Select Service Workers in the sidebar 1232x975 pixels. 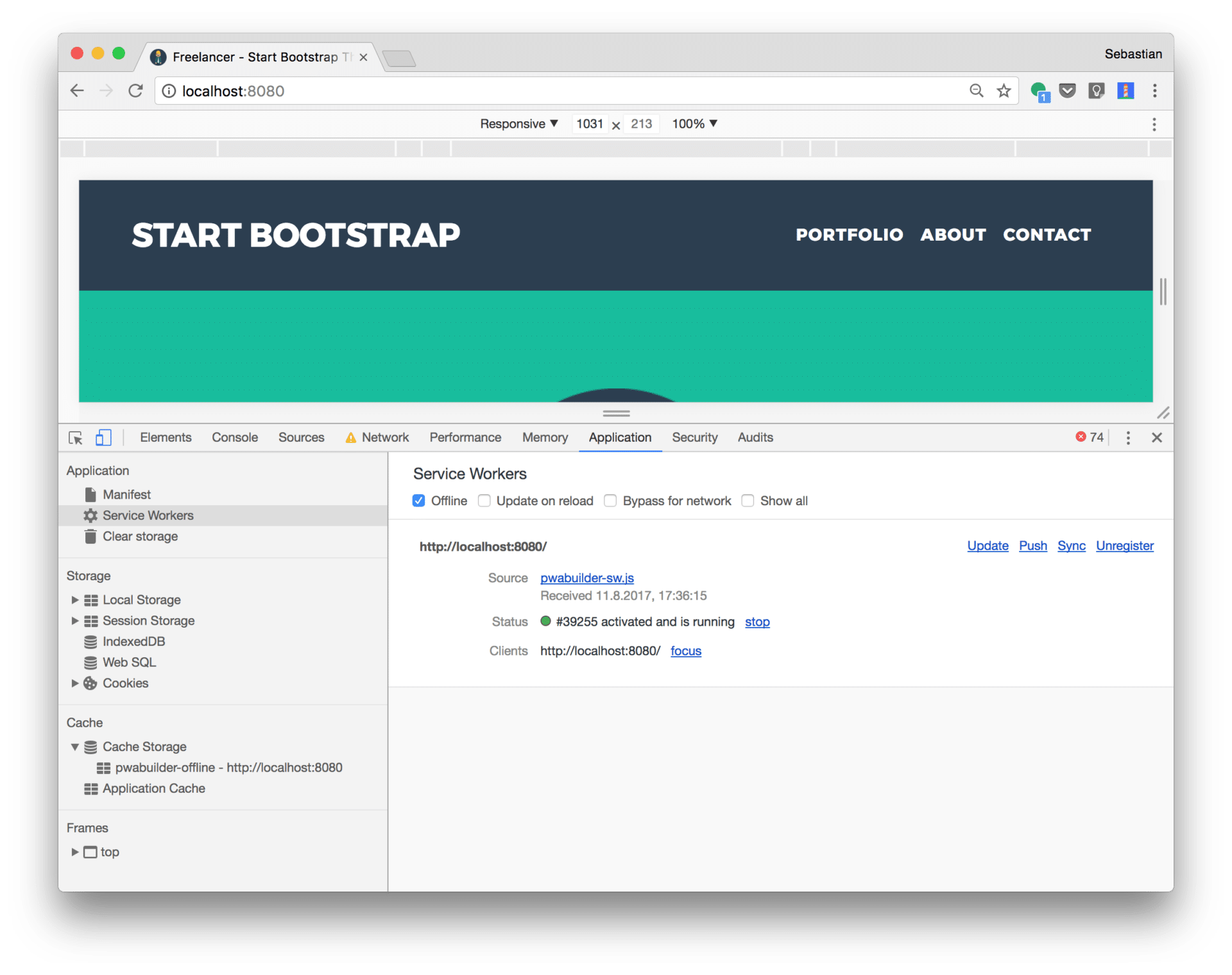pos(223,515)
